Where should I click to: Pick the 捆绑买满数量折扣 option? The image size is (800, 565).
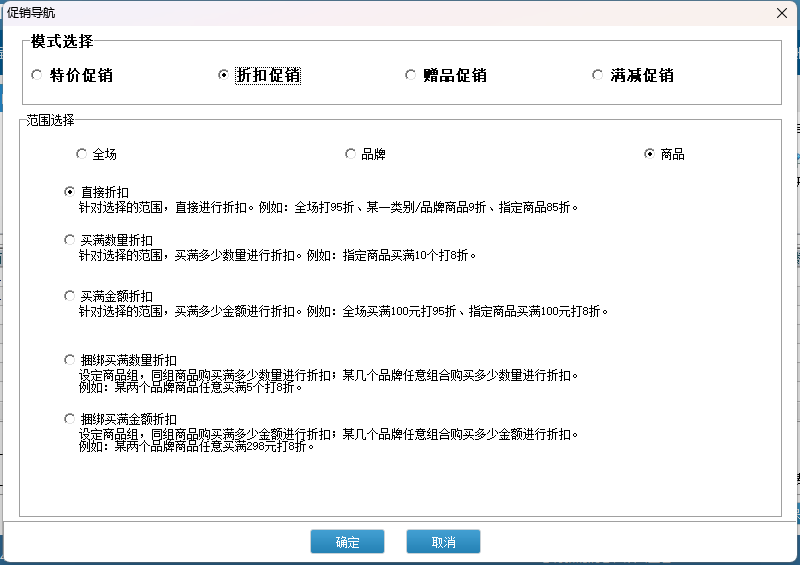pyautogui.click(x=69, y=360)
